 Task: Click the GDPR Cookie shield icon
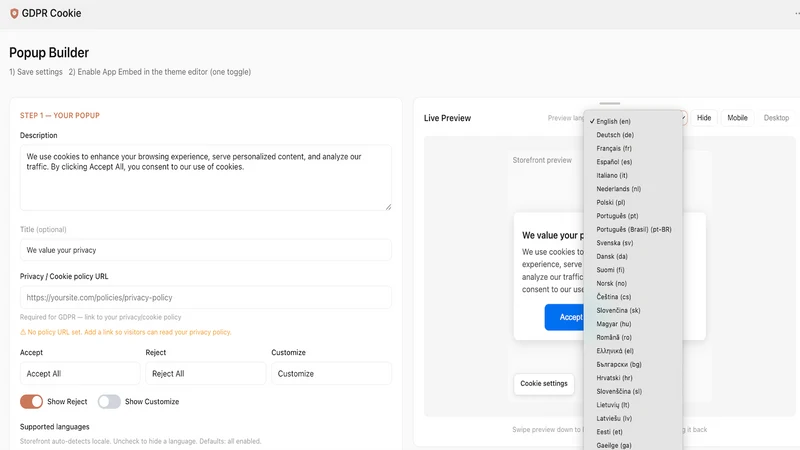point(14,13)
